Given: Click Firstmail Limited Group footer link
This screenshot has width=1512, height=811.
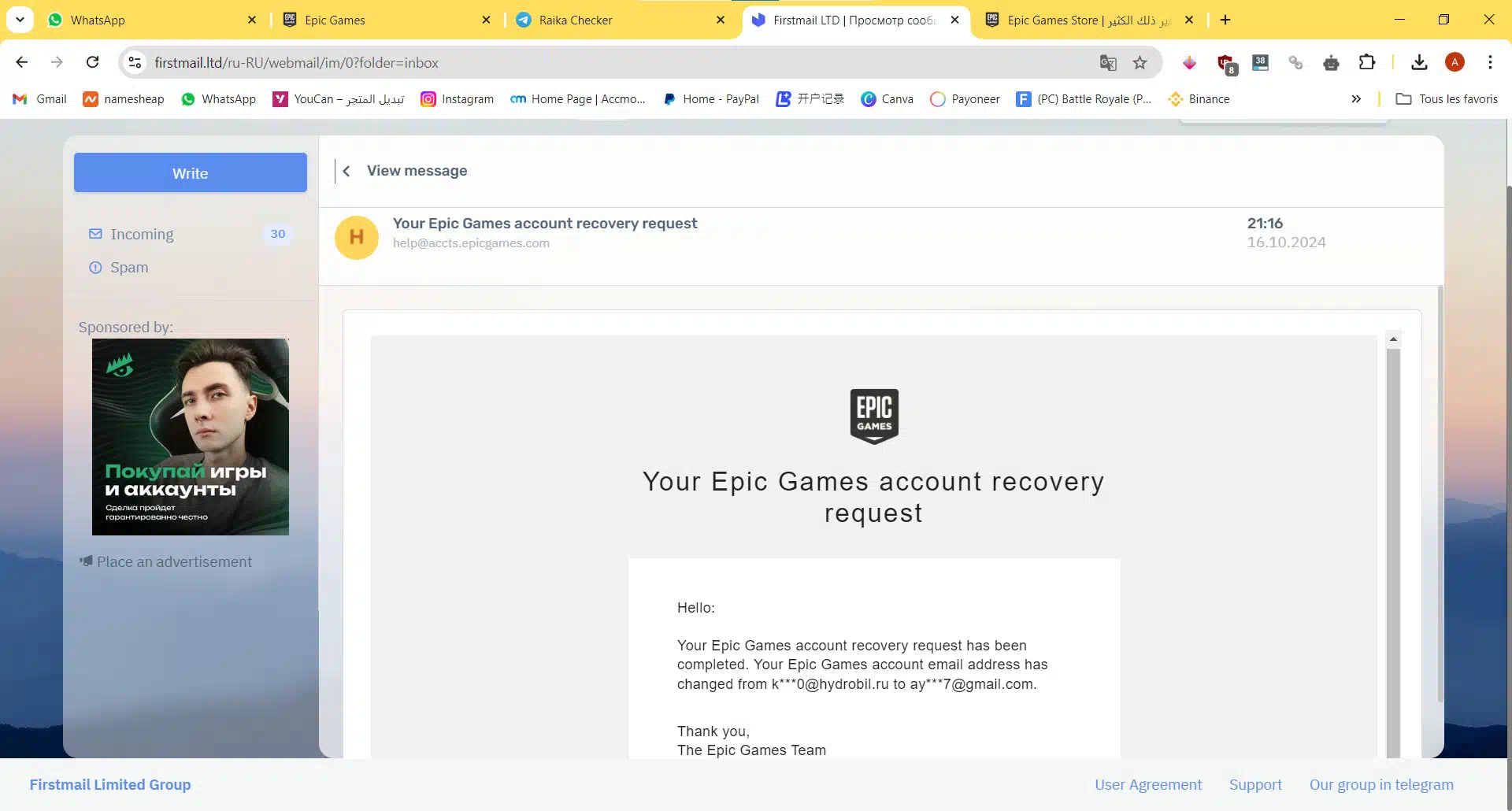Looking at the screenshot, I should coord(110,784).
